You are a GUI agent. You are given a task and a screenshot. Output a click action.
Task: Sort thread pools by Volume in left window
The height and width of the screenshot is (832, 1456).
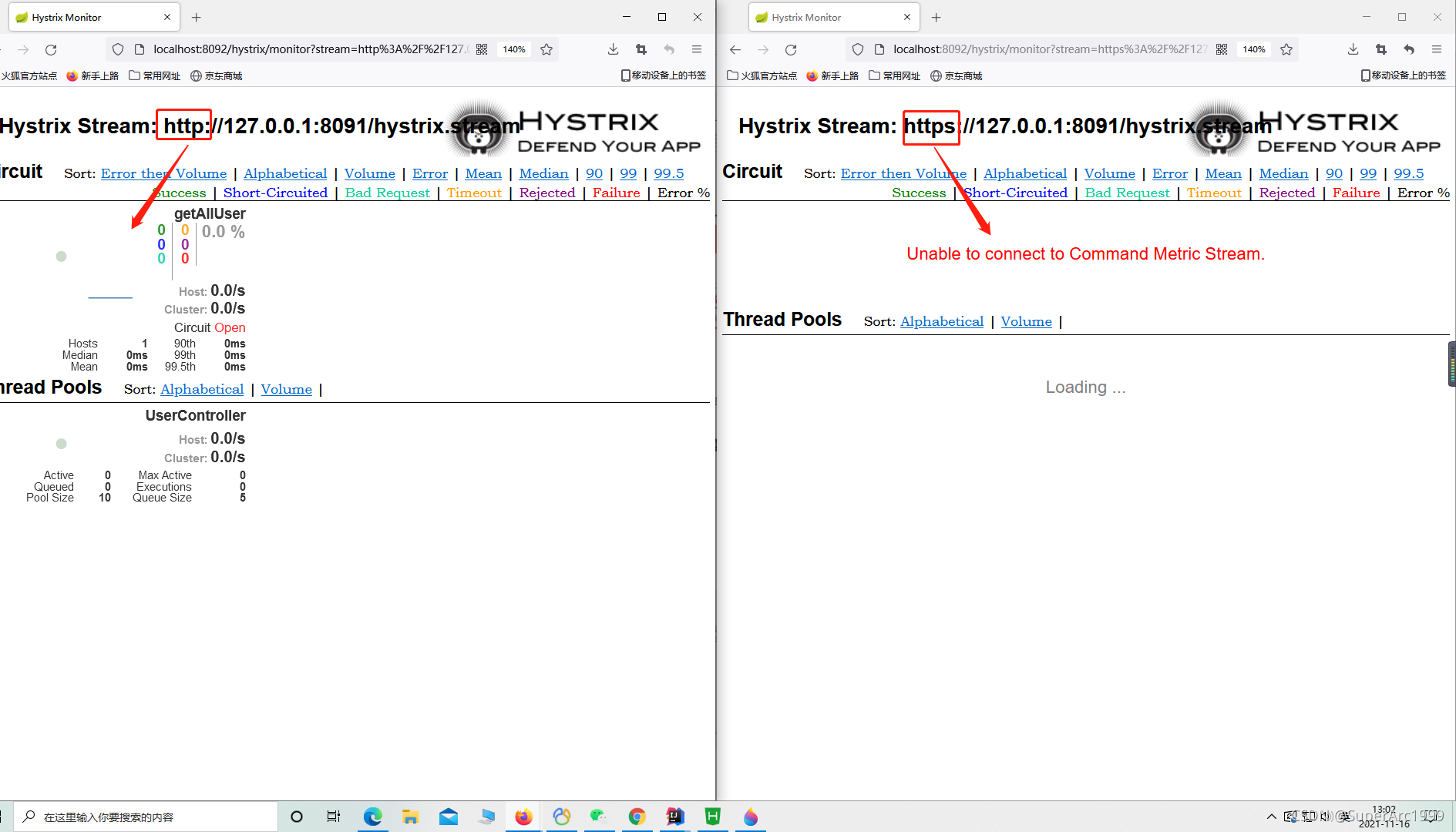click(287, 389)
